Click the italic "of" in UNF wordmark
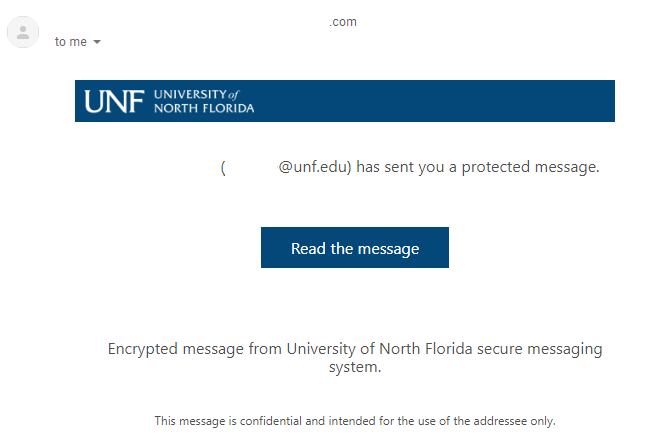654x446 pixels. pyautogui.click(x=234, y=95)
